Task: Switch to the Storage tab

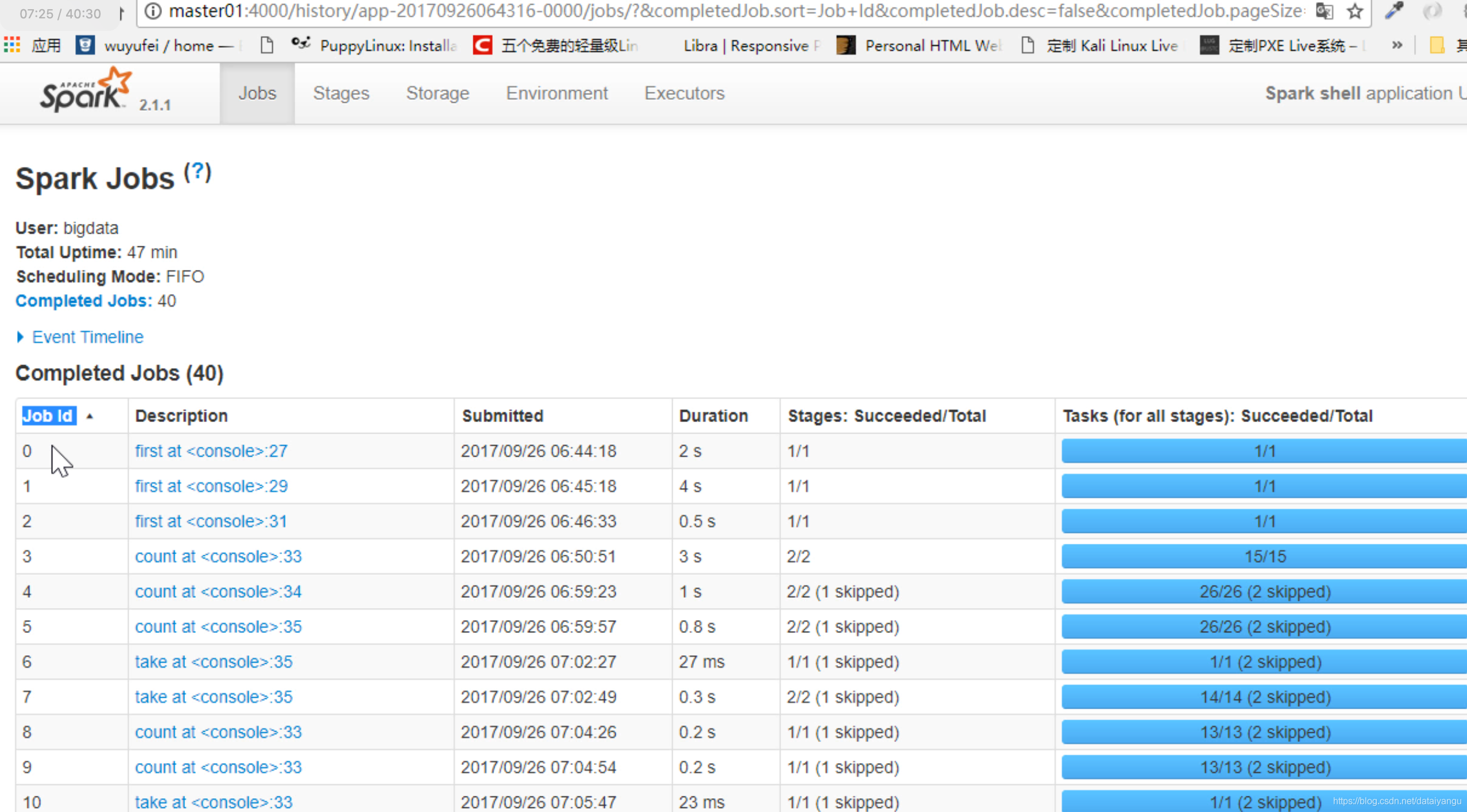Action: [x=438, y=93]
